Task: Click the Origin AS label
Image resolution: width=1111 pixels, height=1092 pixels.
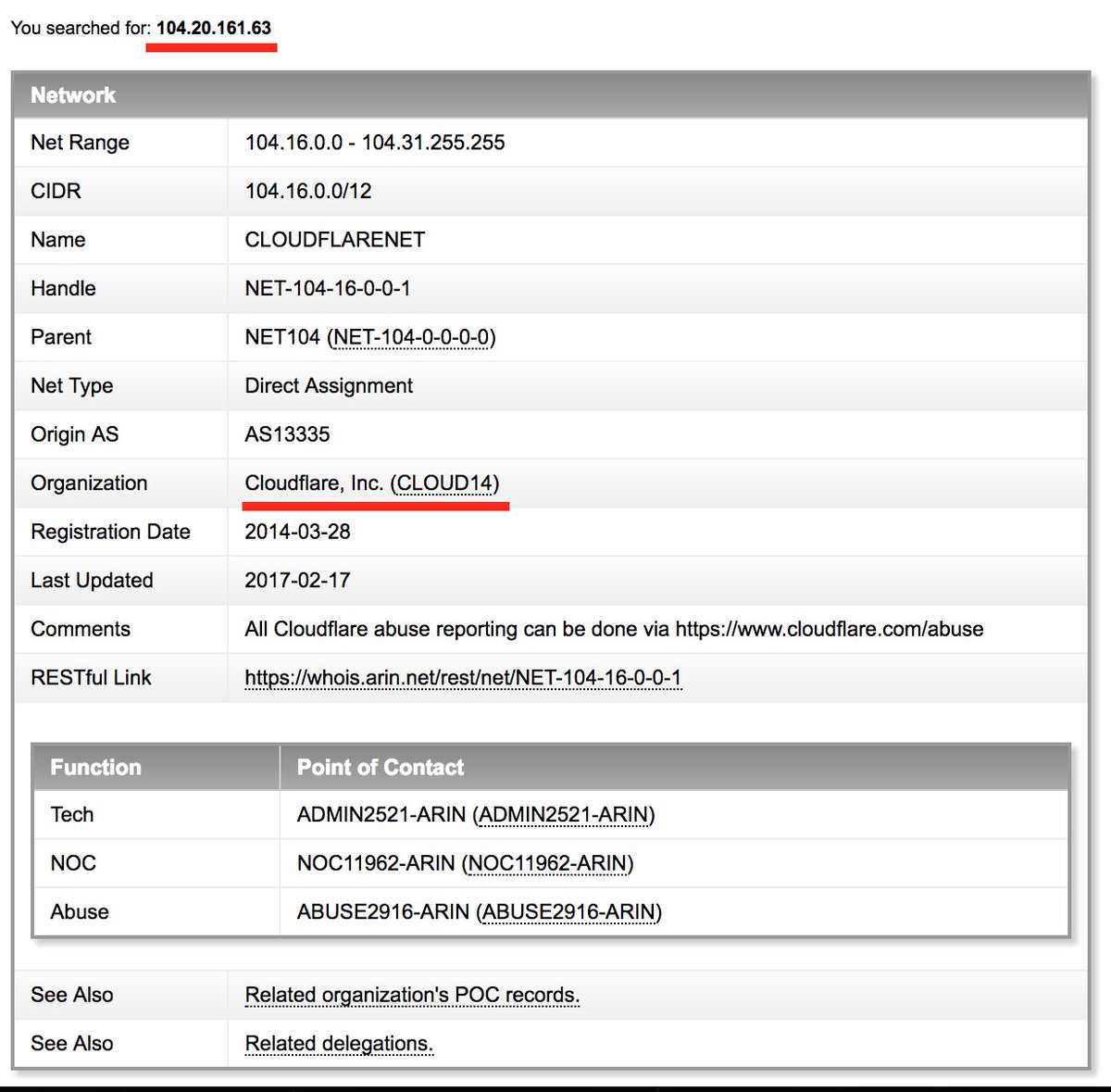Action: pos(75,434)
